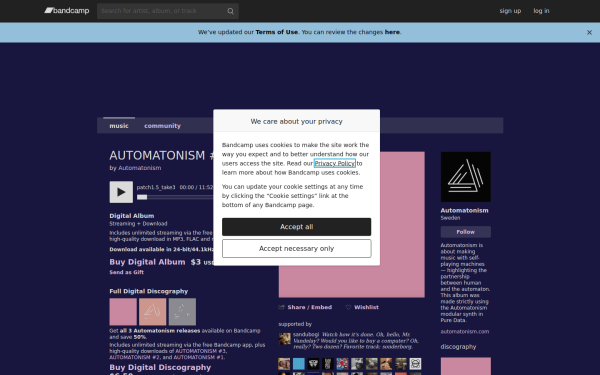Screen dimensions: 600x375
Task: Open the Terms of Use link
Action: [x=276, y=32]
